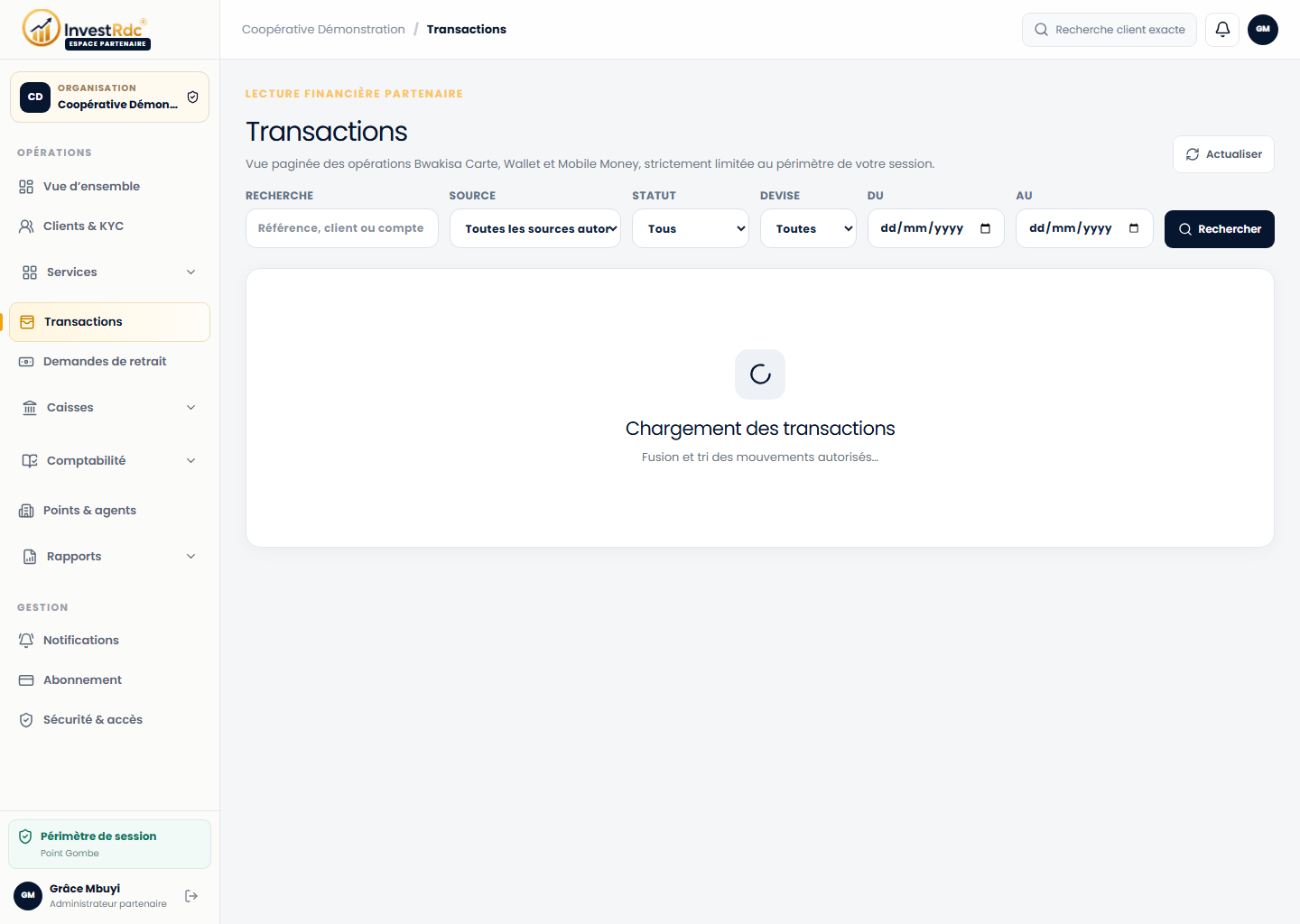Viewport: 1300px width, 924px height.
Task: Open Clients & KYC page
Action: (x=109, y=226)
